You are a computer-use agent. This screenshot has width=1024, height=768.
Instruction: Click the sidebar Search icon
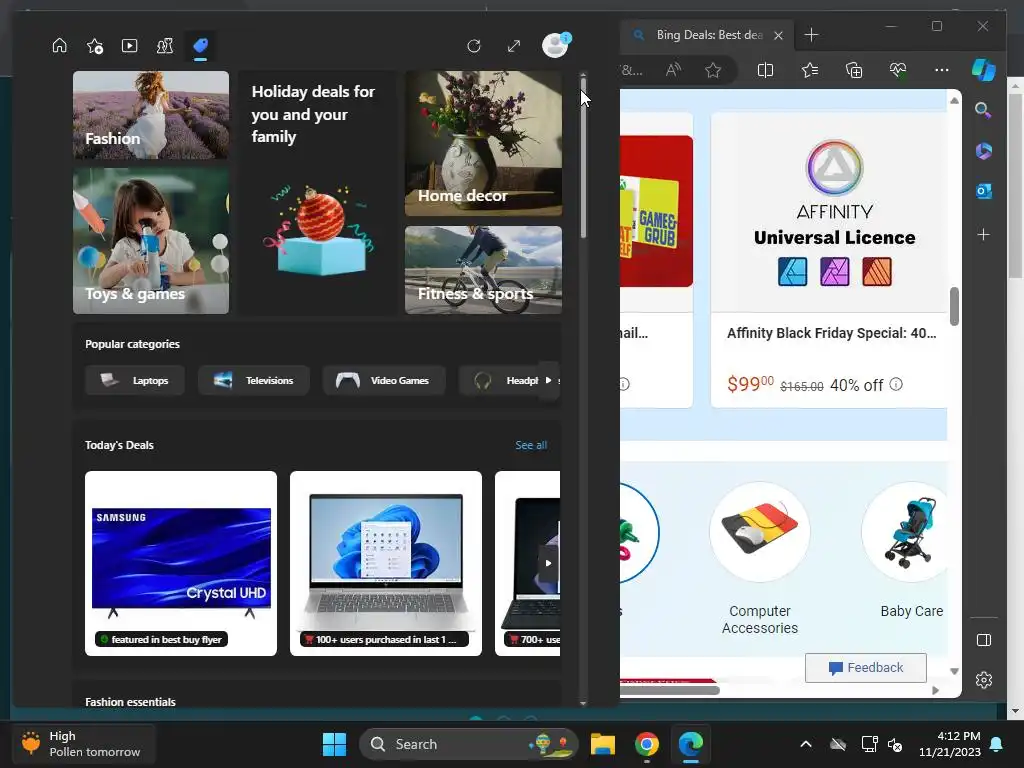(984, 110)
